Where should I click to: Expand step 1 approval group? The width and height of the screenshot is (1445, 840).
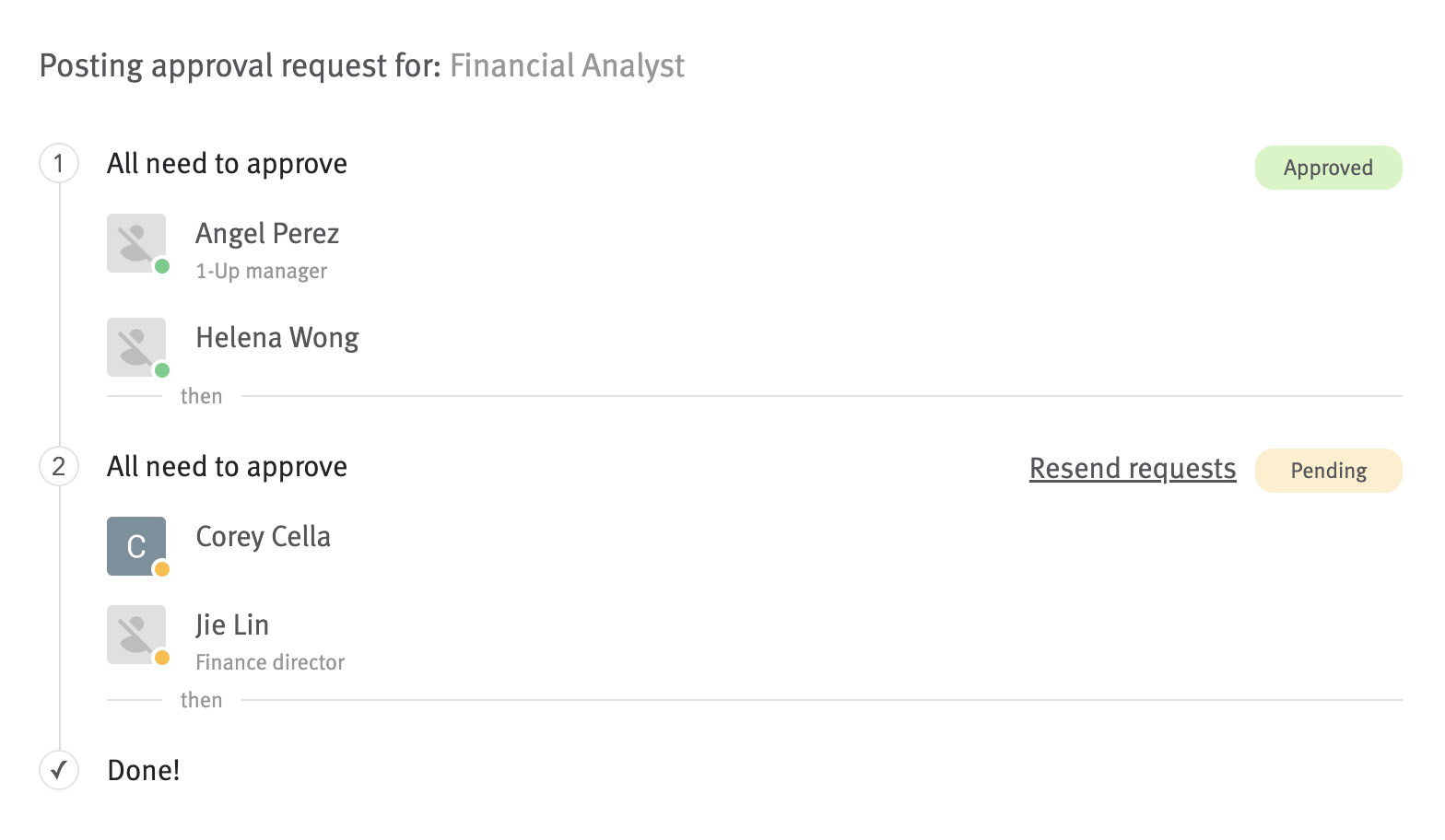coord(58,163)
